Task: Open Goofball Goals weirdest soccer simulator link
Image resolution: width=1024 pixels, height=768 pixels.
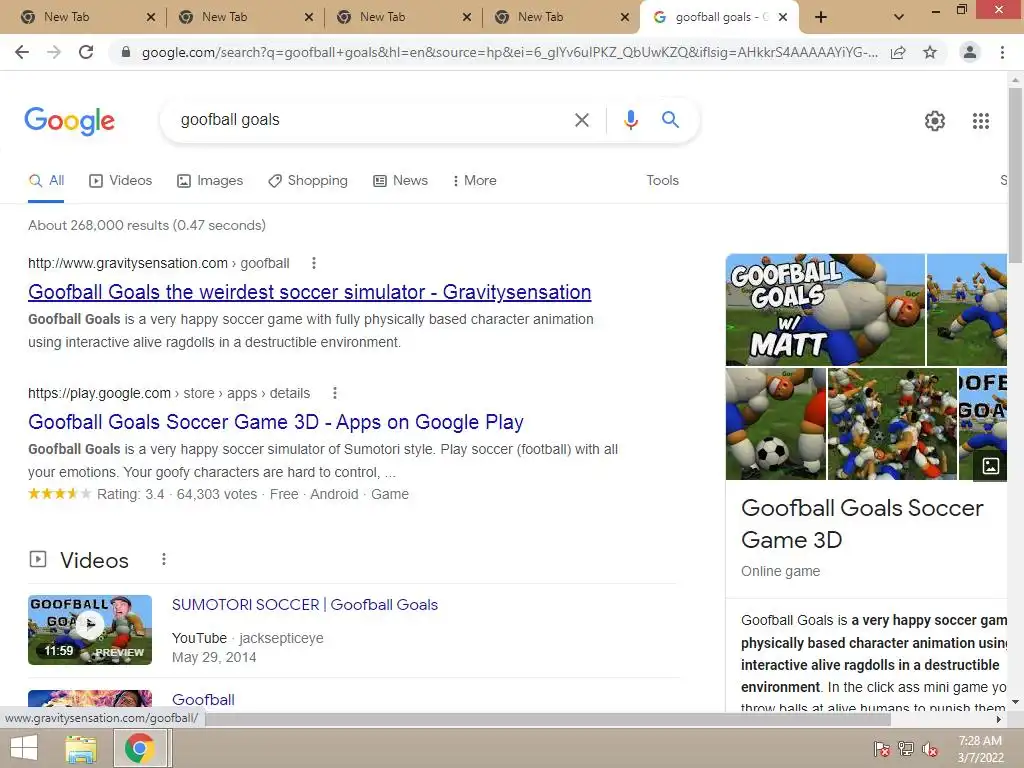Action: (310, 292)
